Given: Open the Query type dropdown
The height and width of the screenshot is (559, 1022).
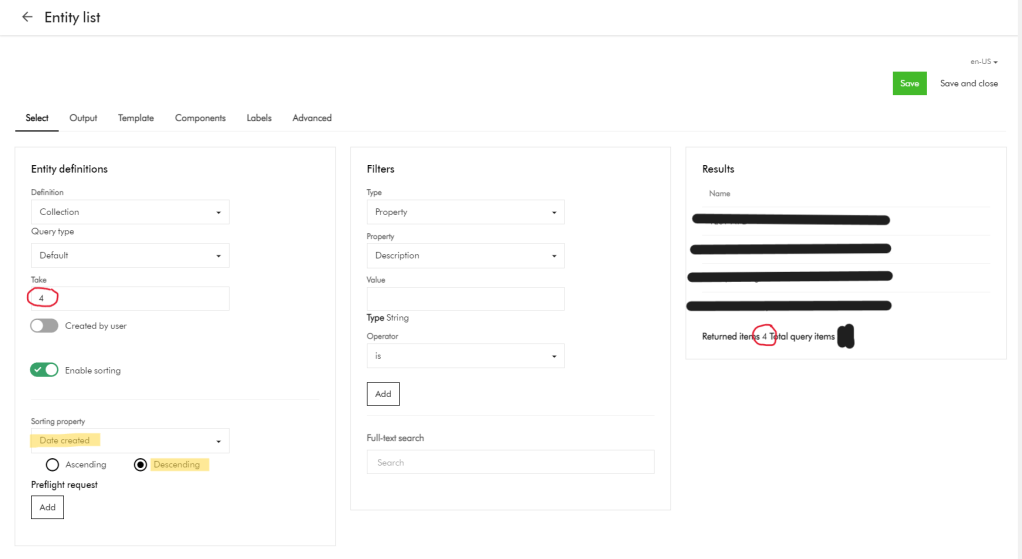Looking at the screenshot, I should 130,256.
